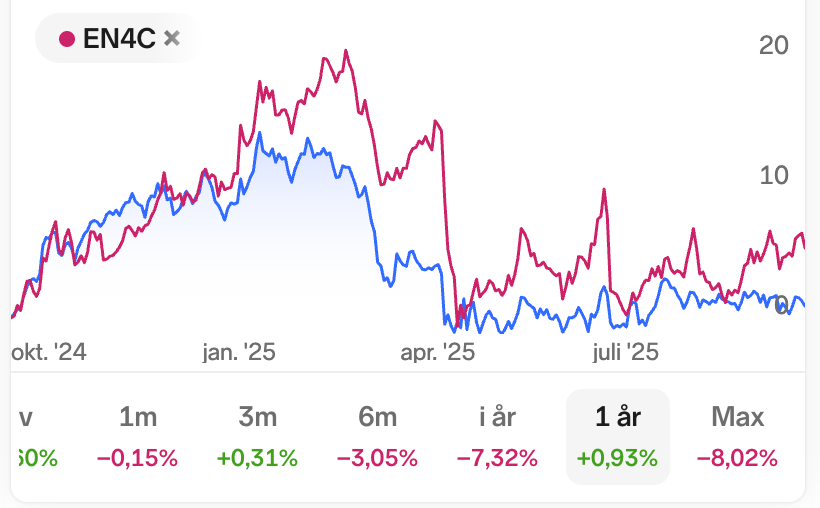Switch to the 1m time range

[137, 417]
